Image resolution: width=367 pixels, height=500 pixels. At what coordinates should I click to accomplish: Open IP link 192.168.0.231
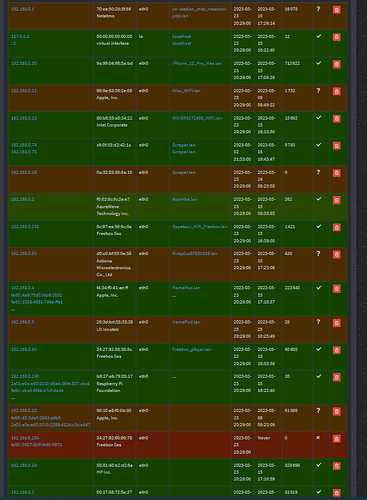pyautogui.click(x=25, y=227)
